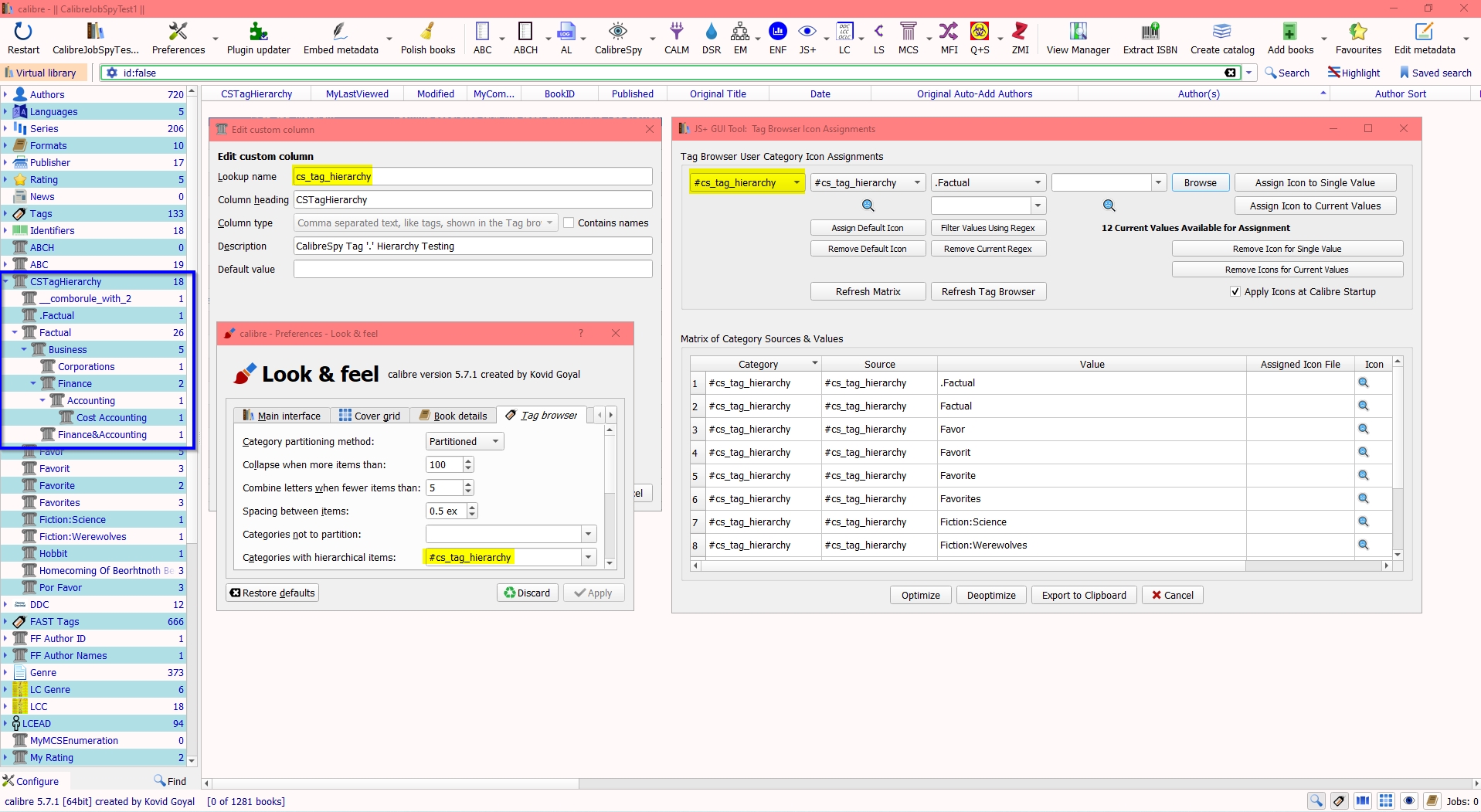Click the Discard button
1481x812 pixels.
pyautogui.click(x=527, y=593)
